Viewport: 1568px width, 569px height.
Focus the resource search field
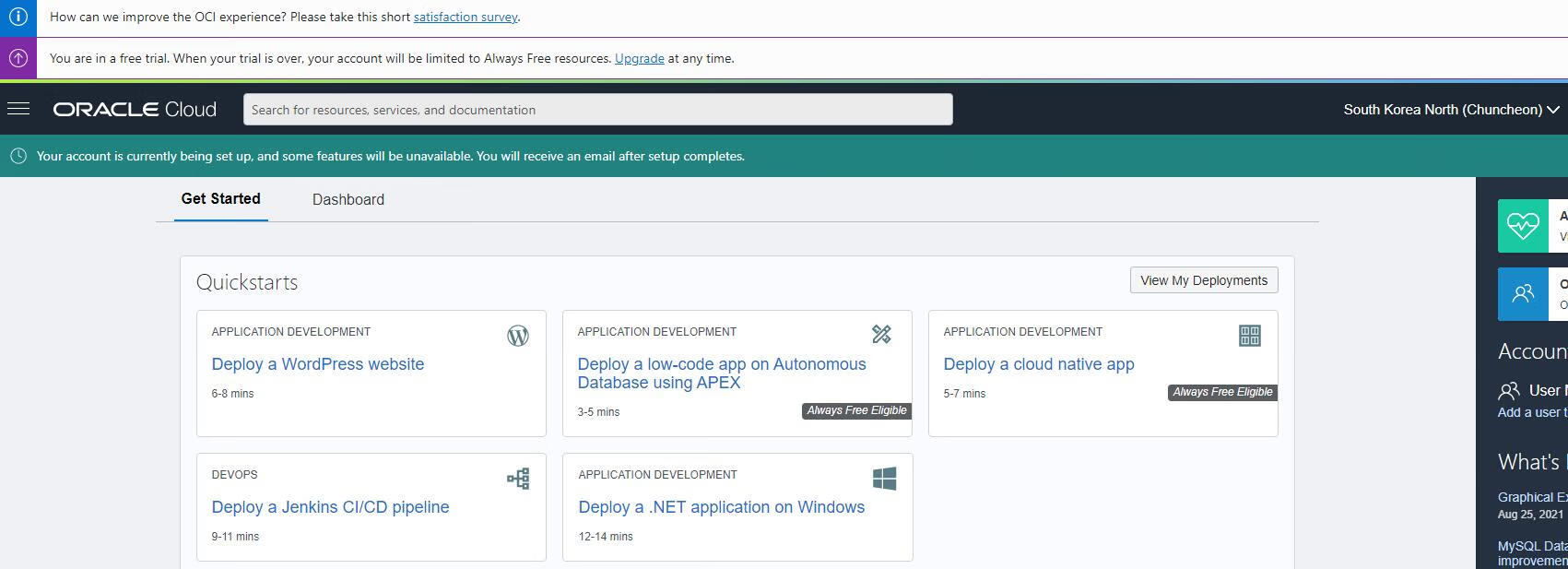tap(597, 110)
